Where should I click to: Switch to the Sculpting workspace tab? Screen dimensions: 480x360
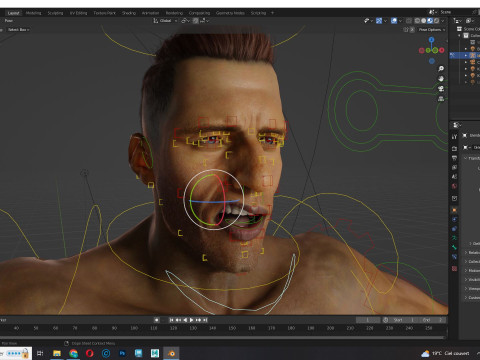pos(55,13)
